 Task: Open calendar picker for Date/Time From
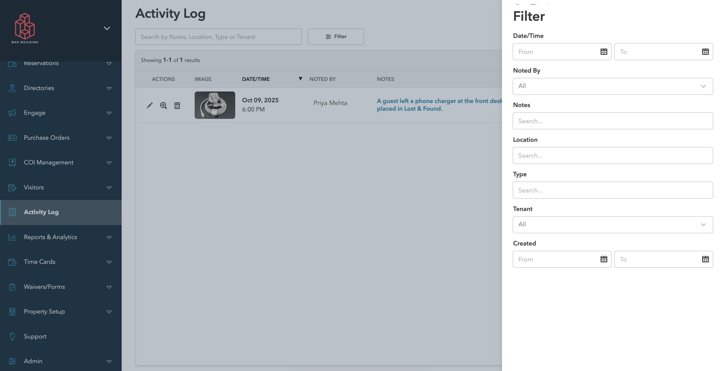tap(604, 52)
